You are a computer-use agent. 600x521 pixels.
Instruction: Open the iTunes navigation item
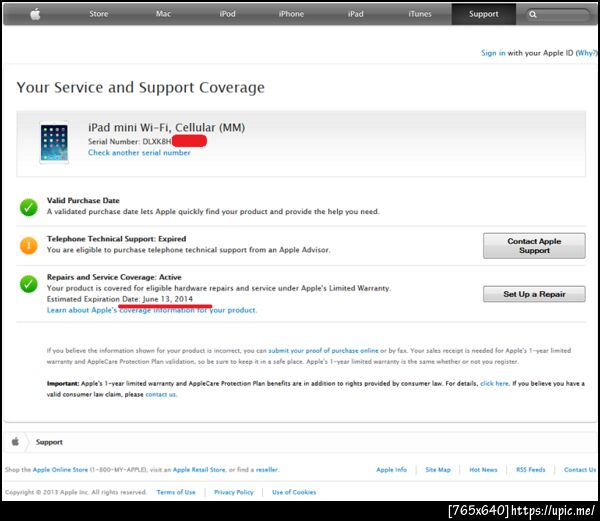point(420,14)
